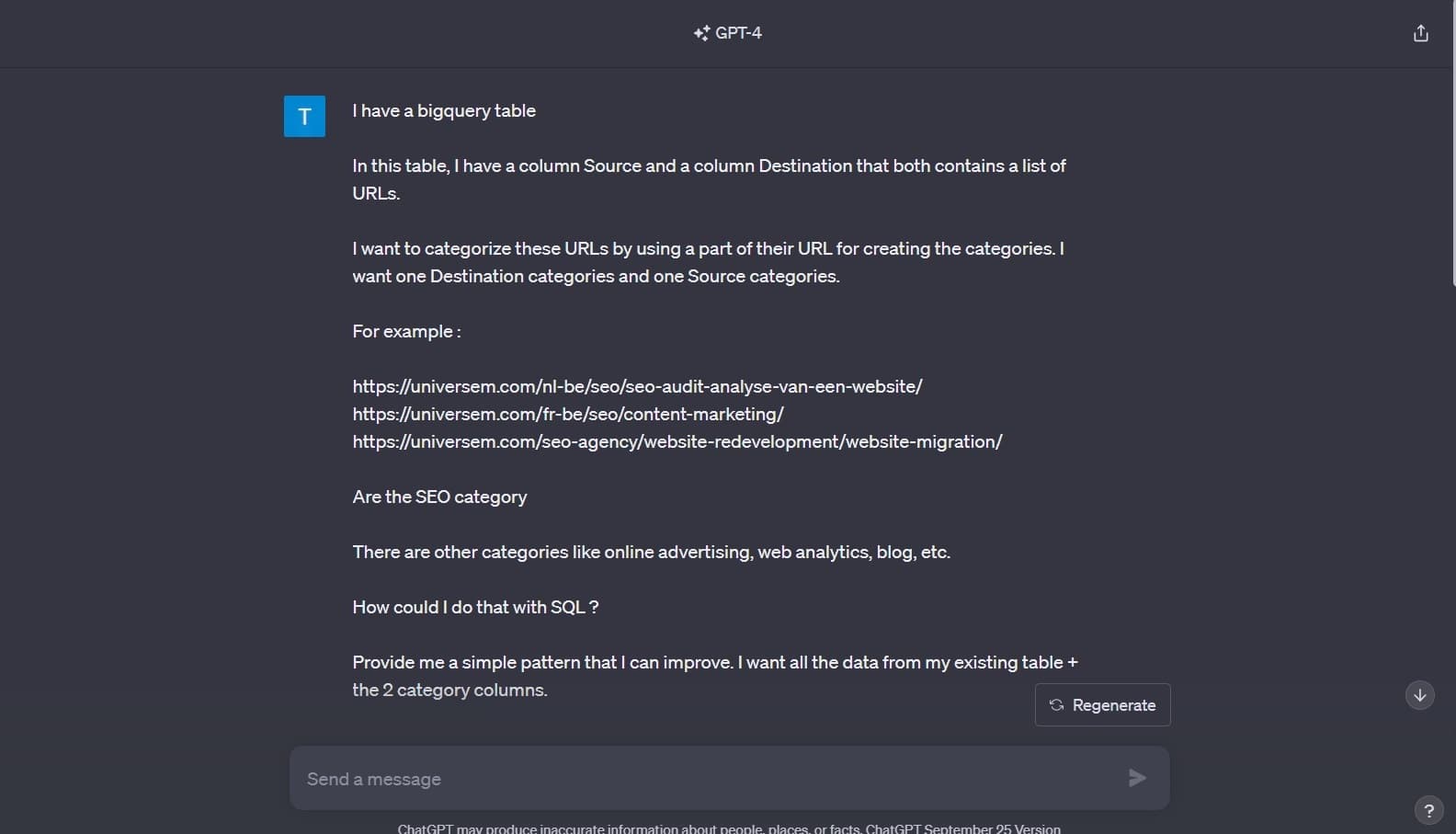
Task: Click the Regenerate button
Action: (x=1102, y=705)
